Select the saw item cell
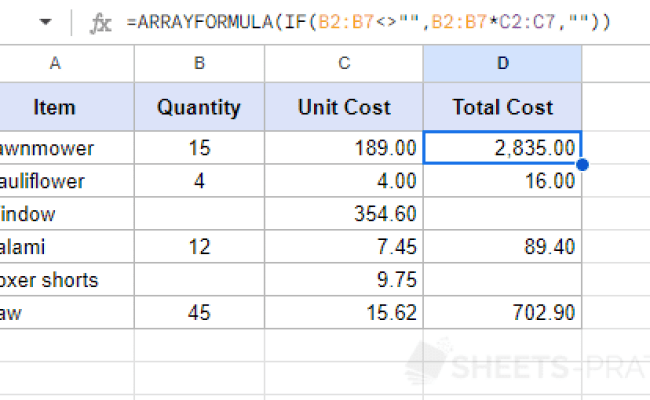 (x=67, y=313)
